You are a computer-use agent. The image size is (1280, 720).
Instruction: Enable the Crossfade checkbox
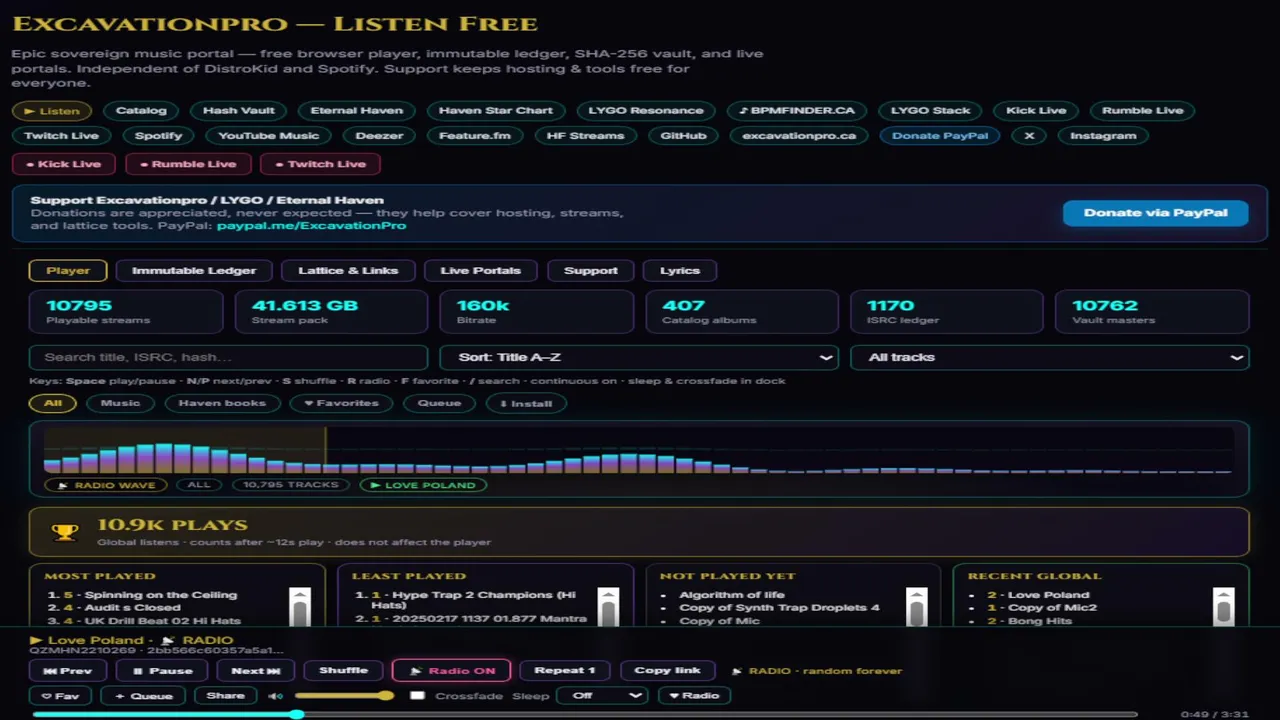click(417, 696)
